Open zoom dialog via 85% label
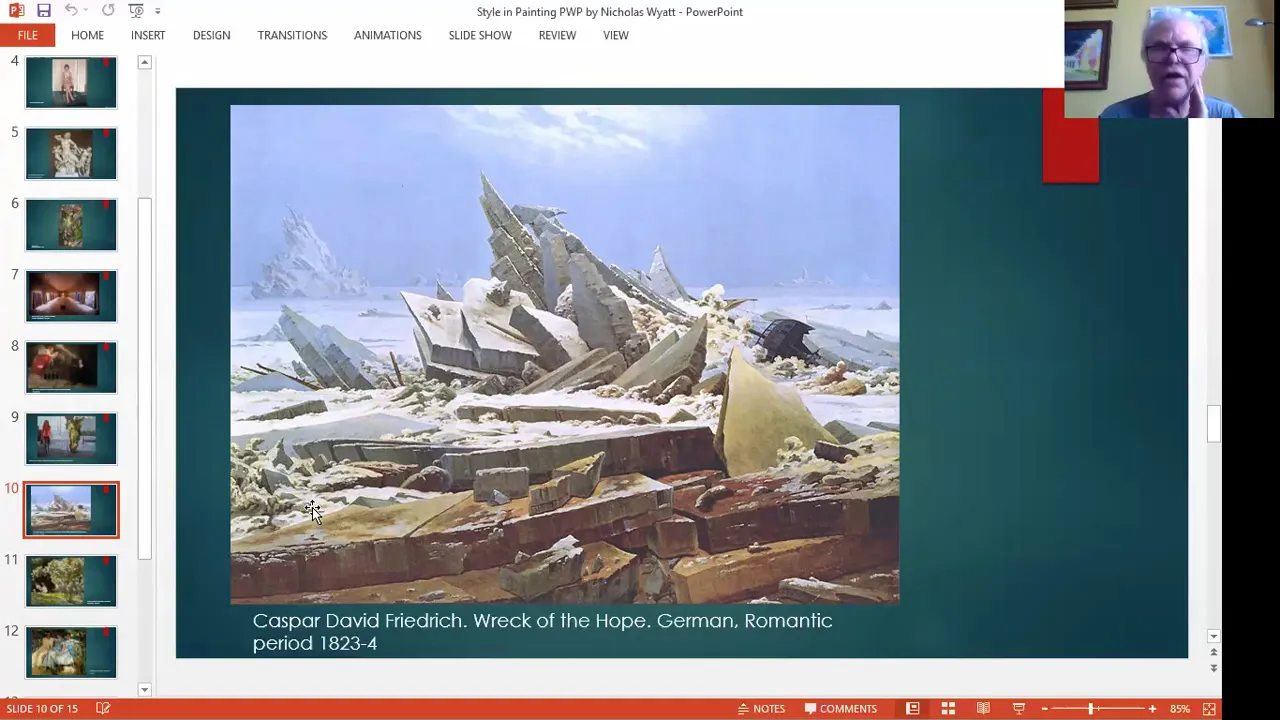Viewport: 1280px width, 720px height. (1180, 708)
